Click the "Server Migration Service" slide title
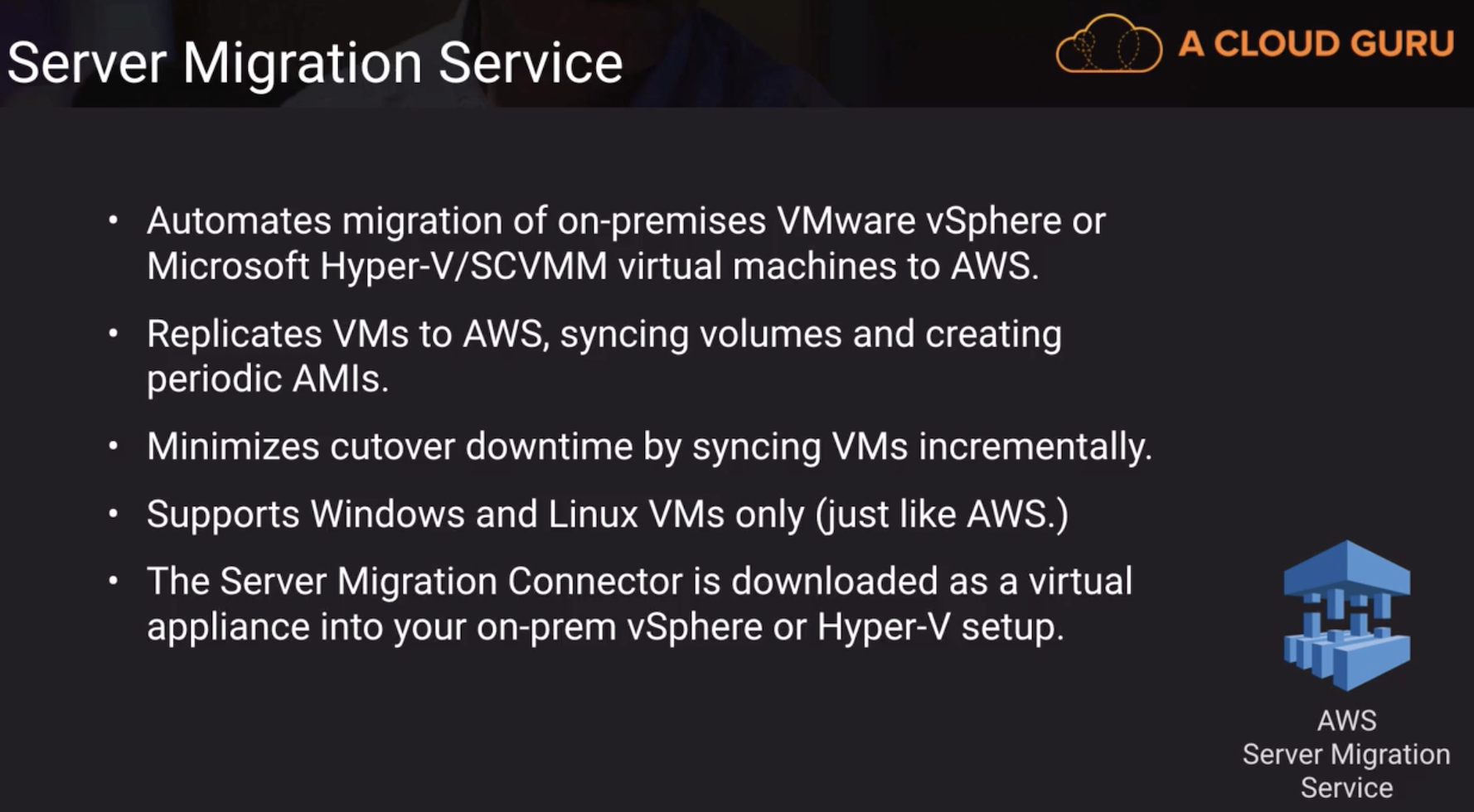The image size is (1474, 812). coord(315,63)
